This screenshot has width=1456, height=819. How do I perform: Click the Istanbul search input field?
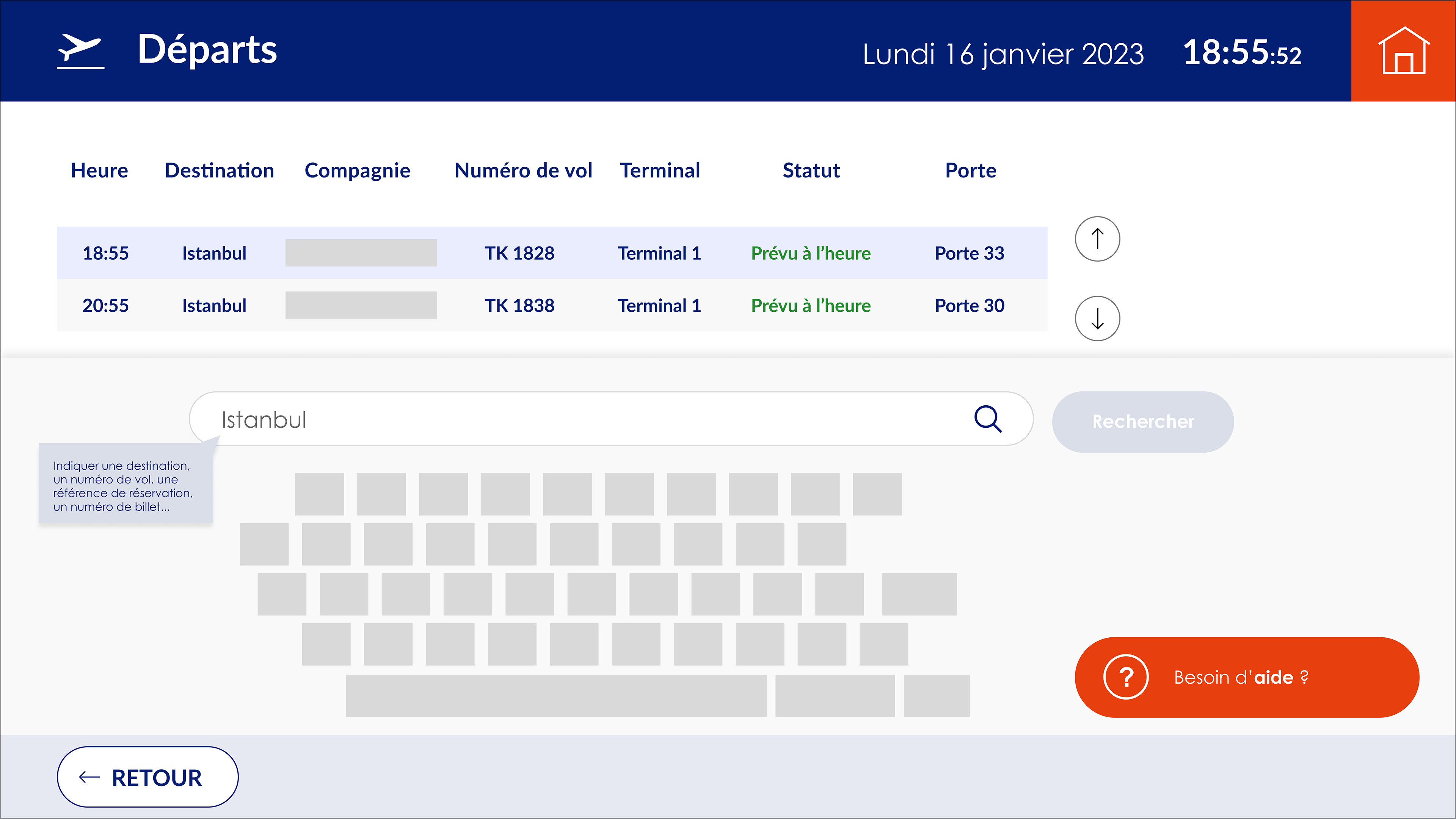click(x=611, y=419)
